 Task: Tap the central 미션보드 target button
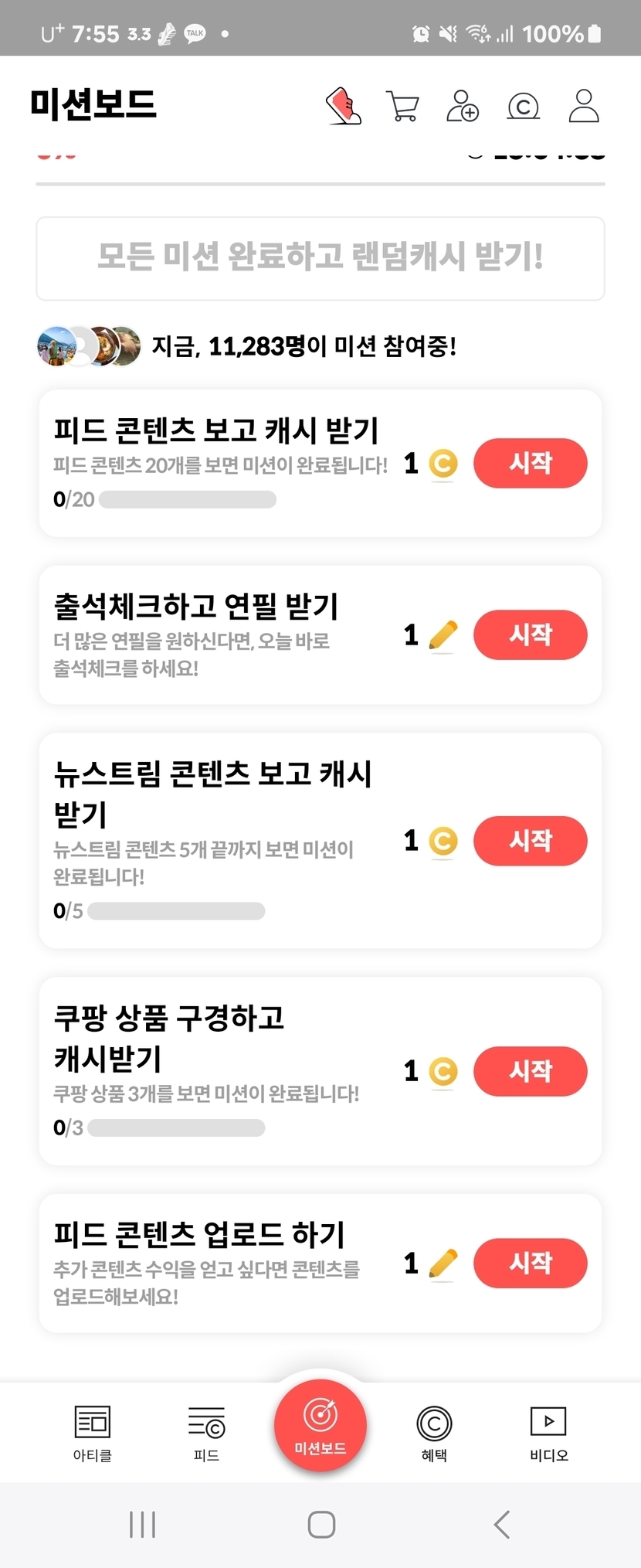[320, 1424]
